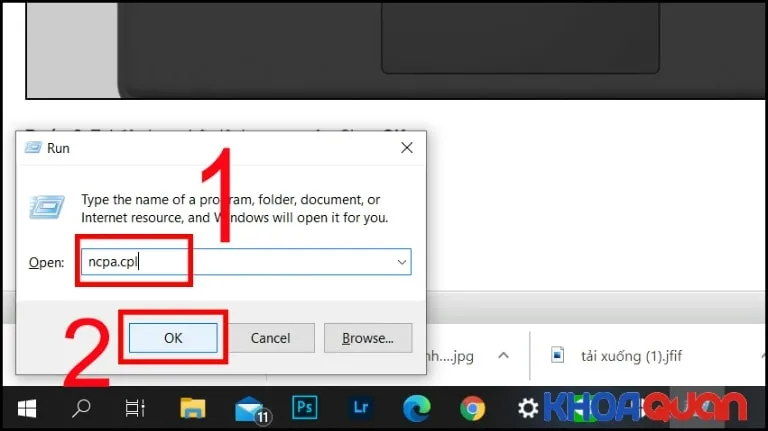Viewport: 768px width, 431px height.
Task: Click the large Run program icon in dialog
Action: [x=48, y=207]
